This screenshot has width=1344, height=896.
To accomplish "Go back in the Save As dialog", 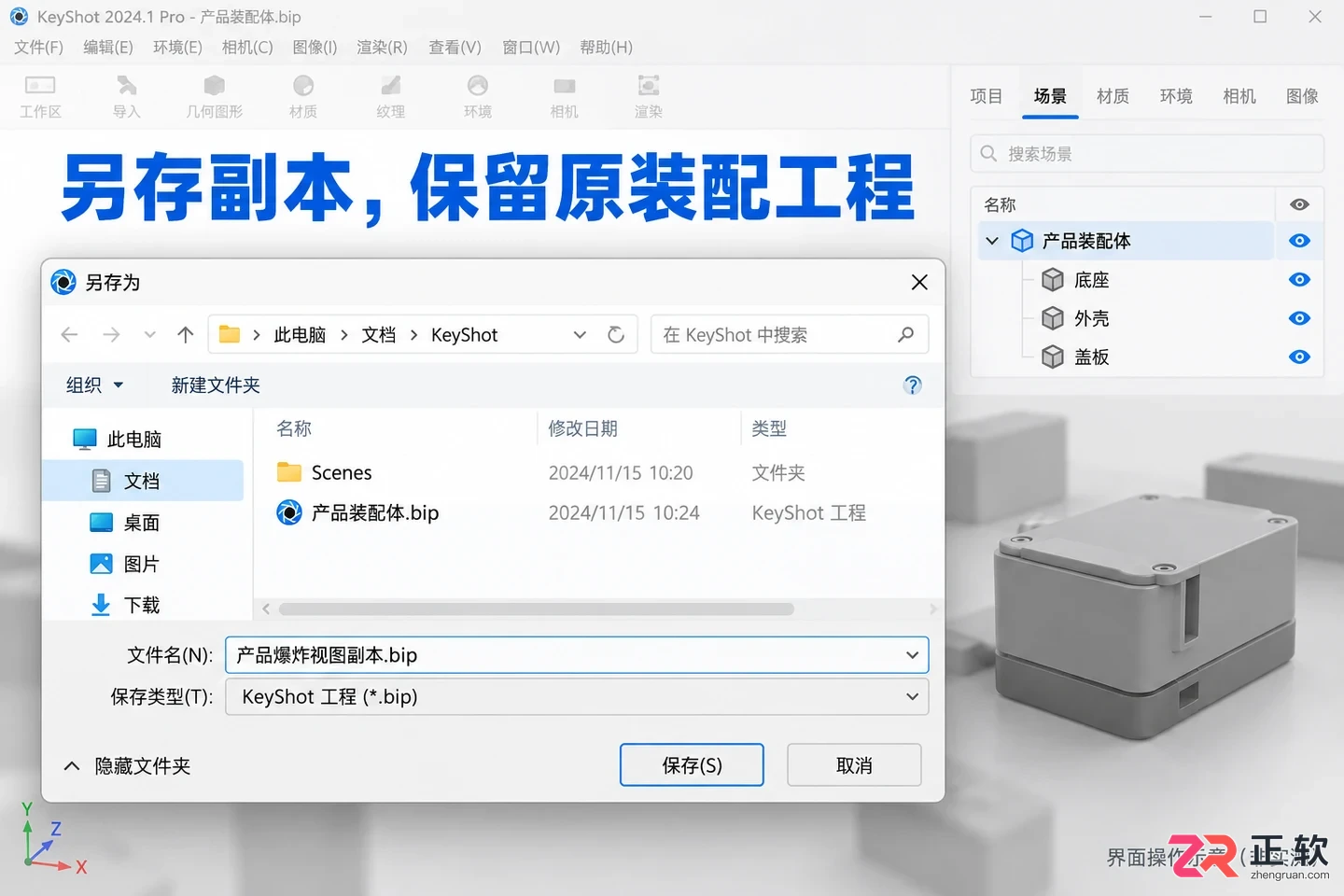I will point(69,334).
